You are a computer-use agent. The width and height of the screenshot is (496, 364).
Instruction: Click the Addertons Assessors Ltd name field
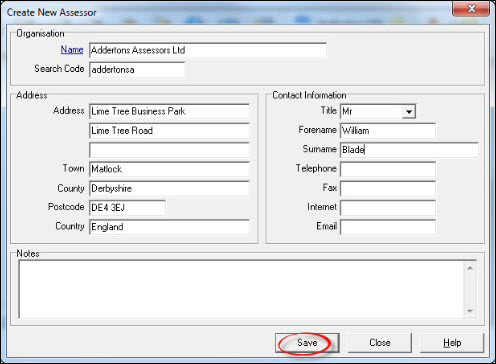click(x=208, y=50)
